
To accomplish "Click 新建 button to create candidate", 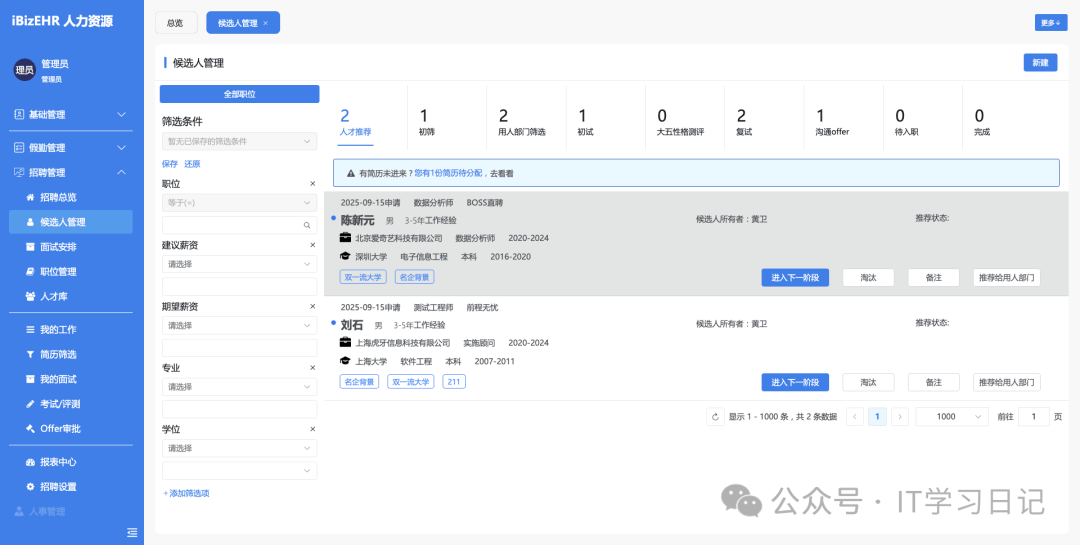I will [x=1040, y=63].
